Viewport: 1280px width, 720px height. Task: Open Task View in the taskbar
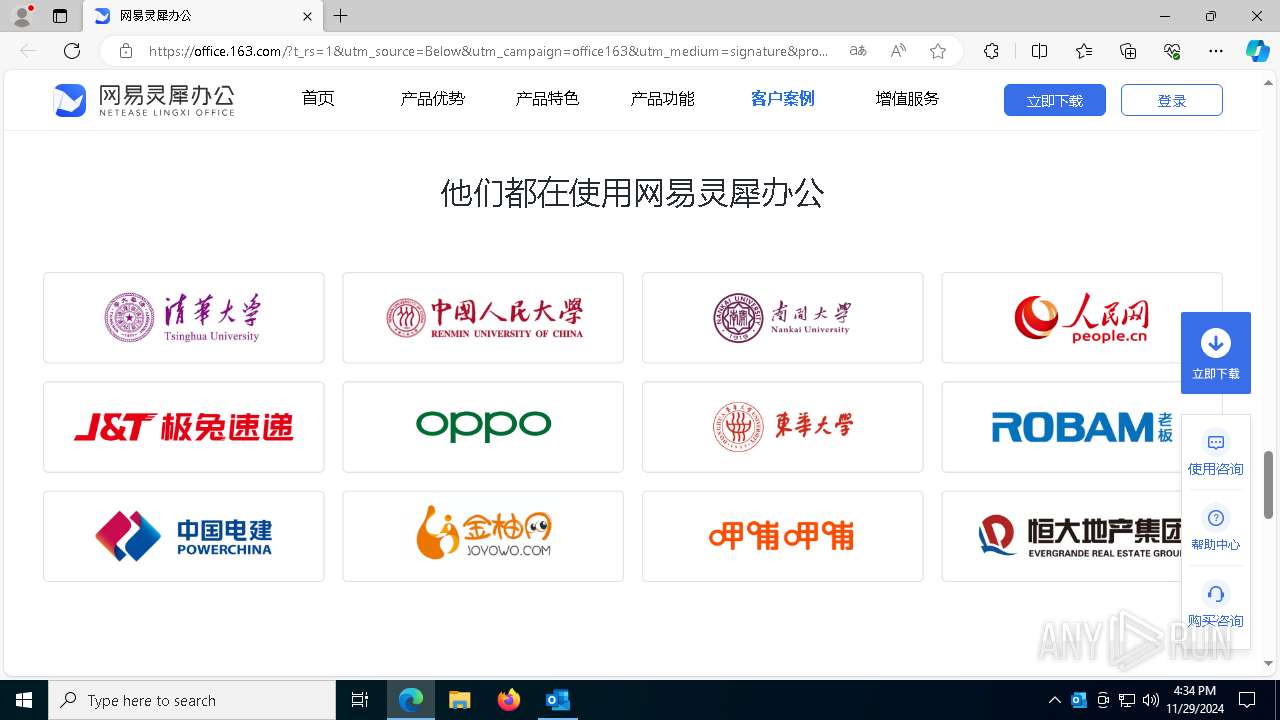tap(360, 700)
